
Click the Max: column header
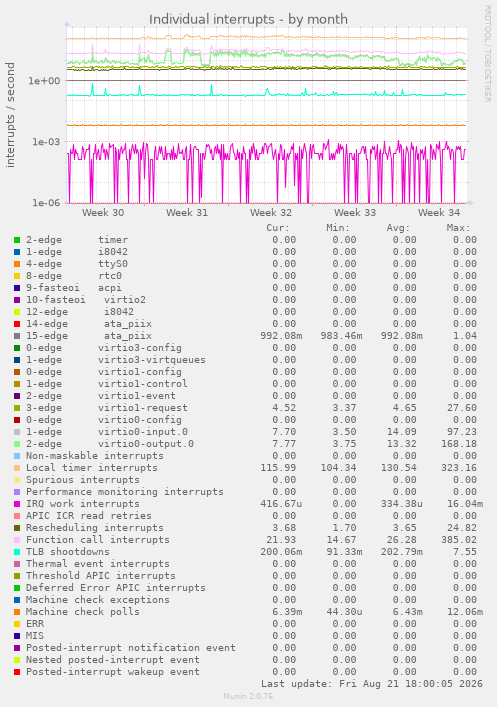point(459,228)
